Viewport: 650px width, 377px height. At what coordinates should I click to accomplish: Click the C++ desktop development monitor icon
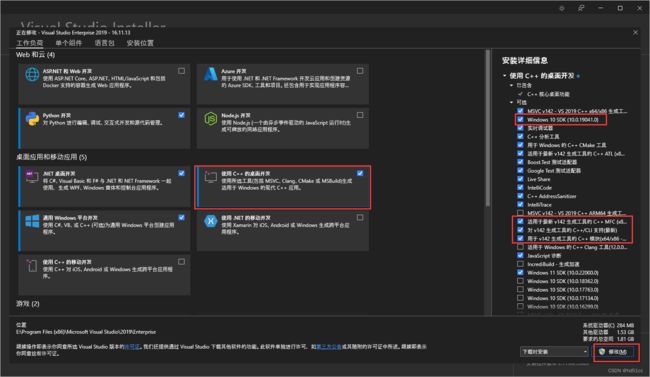coord(211,177)
